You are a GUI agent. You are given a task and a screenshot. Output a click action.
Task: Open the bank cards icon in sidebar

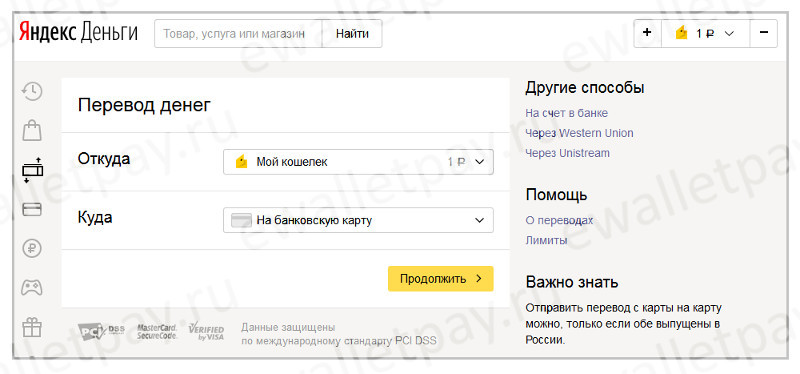32,209
